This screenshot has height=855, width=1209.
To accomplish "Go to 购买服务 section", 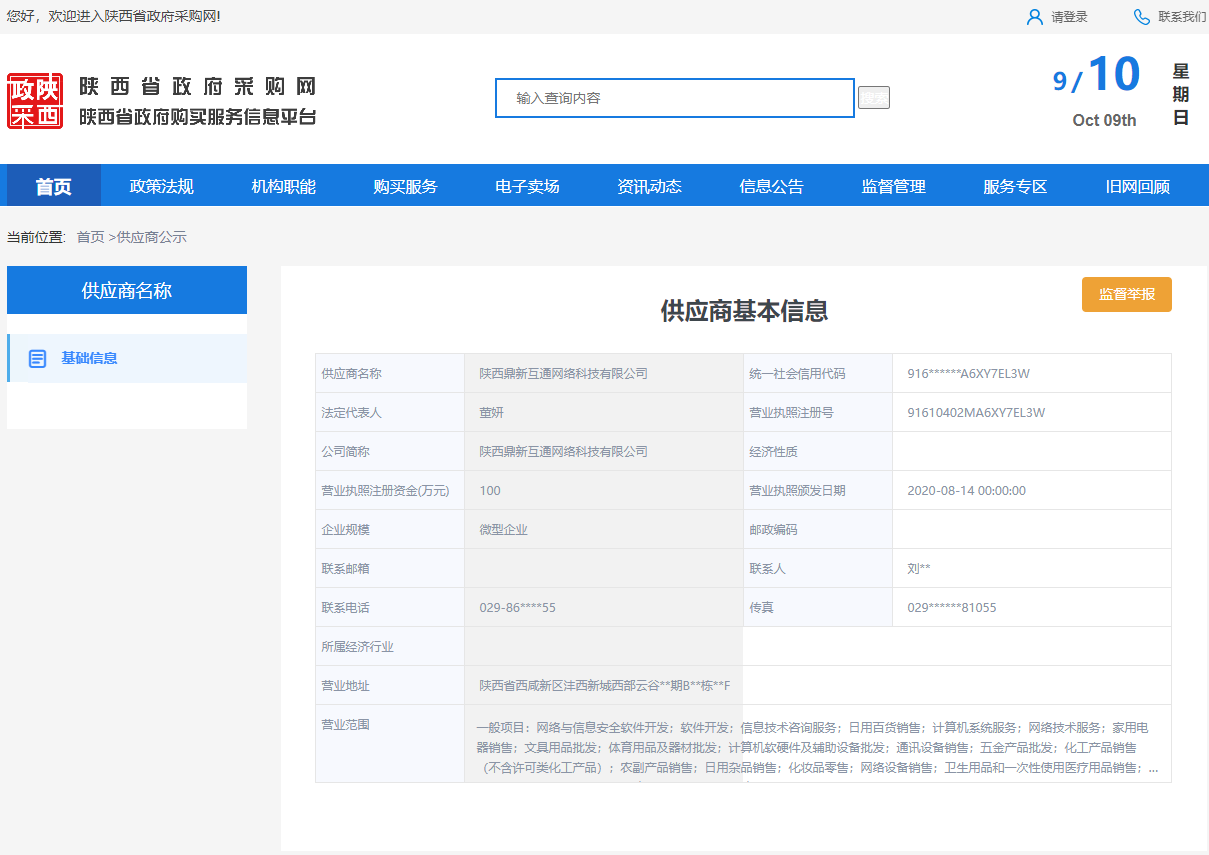I will click(406, 186).
